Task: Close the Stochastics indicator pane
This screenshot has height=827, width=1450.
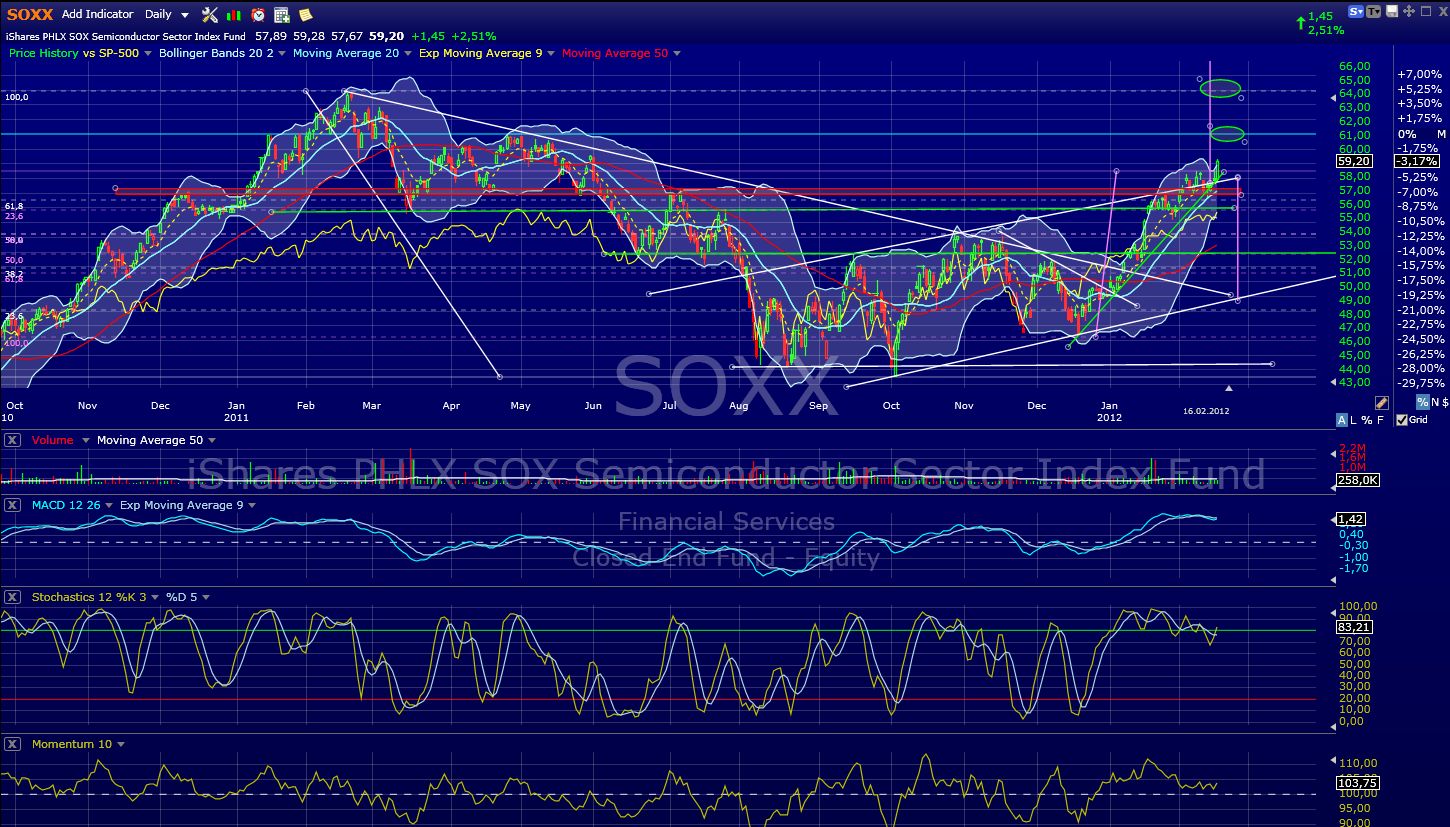Action: pyautogui.click(x=12, y=597)
